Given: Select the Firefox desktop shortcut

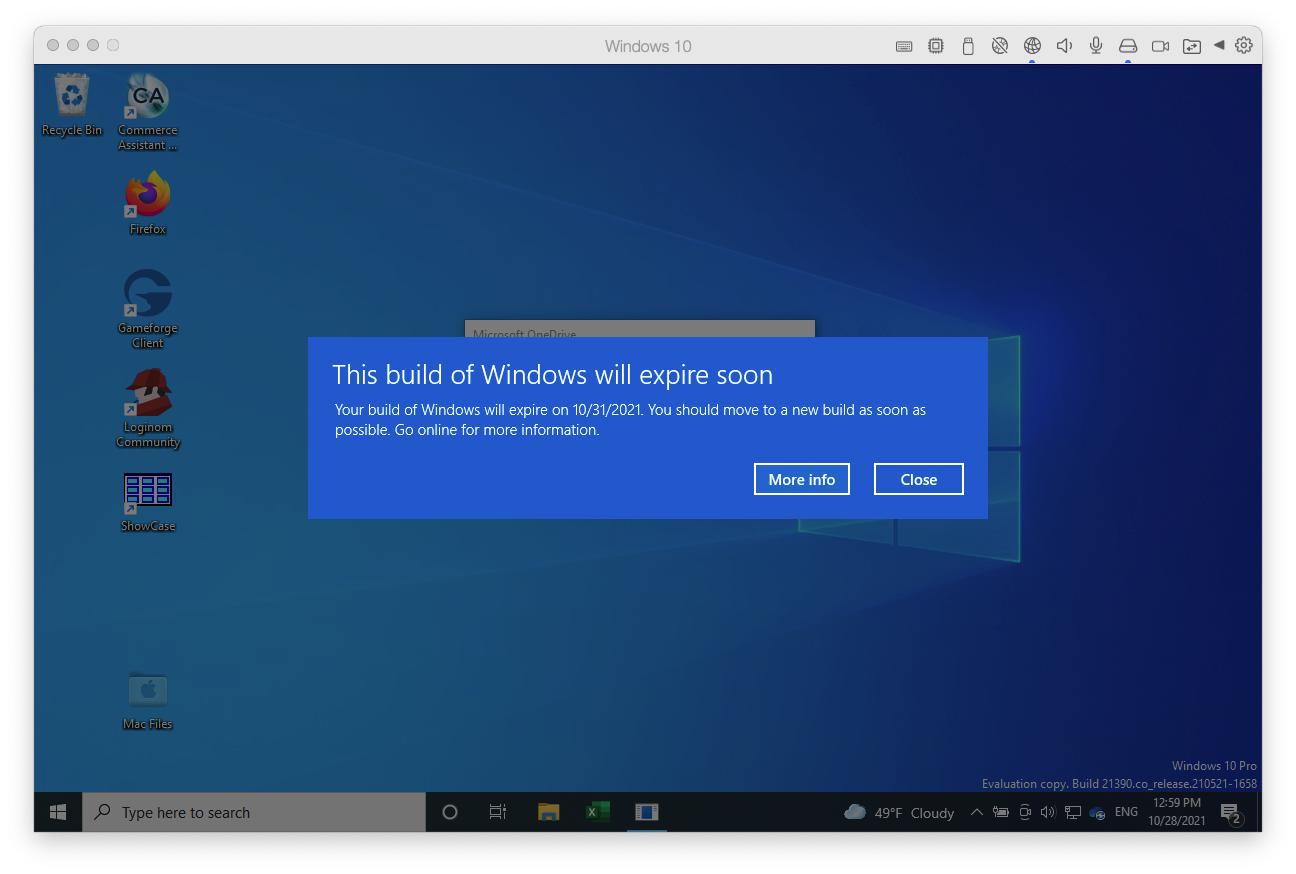Looking at the screenshot, I should [x=148, y=203].
